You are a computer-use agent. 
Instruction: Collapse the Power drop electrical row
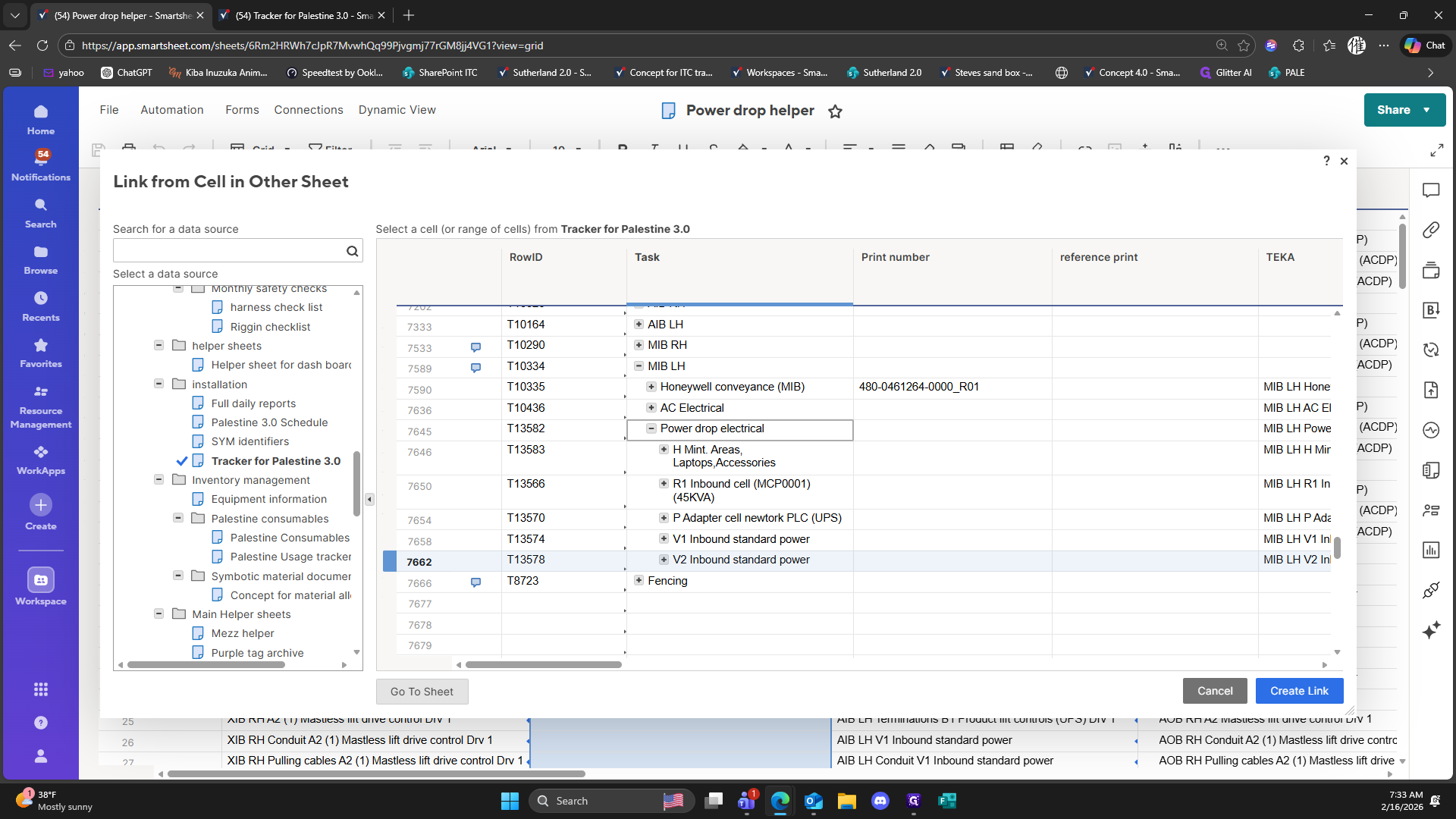(651, 428)
